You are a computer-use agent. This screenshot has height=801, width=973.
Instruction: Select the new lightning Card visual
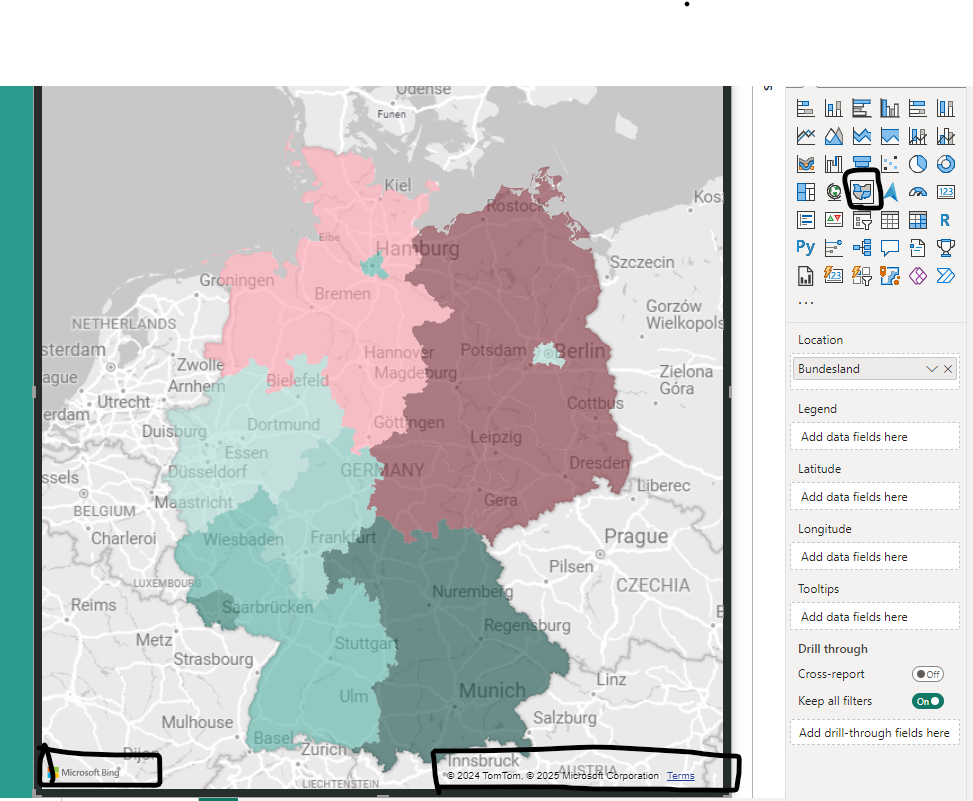tap(833, 274)
